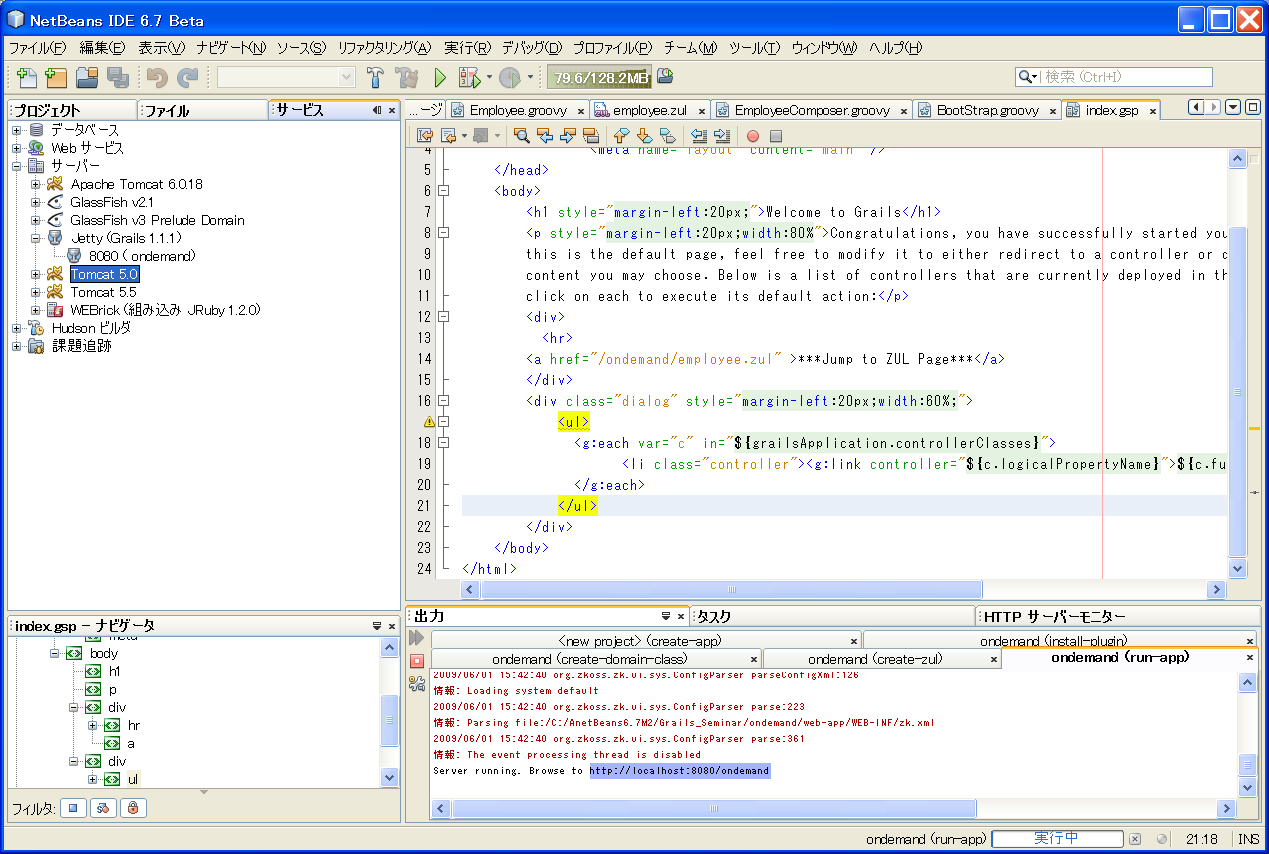Open the dropdown arrow beside Debug icon

[489, 77]
